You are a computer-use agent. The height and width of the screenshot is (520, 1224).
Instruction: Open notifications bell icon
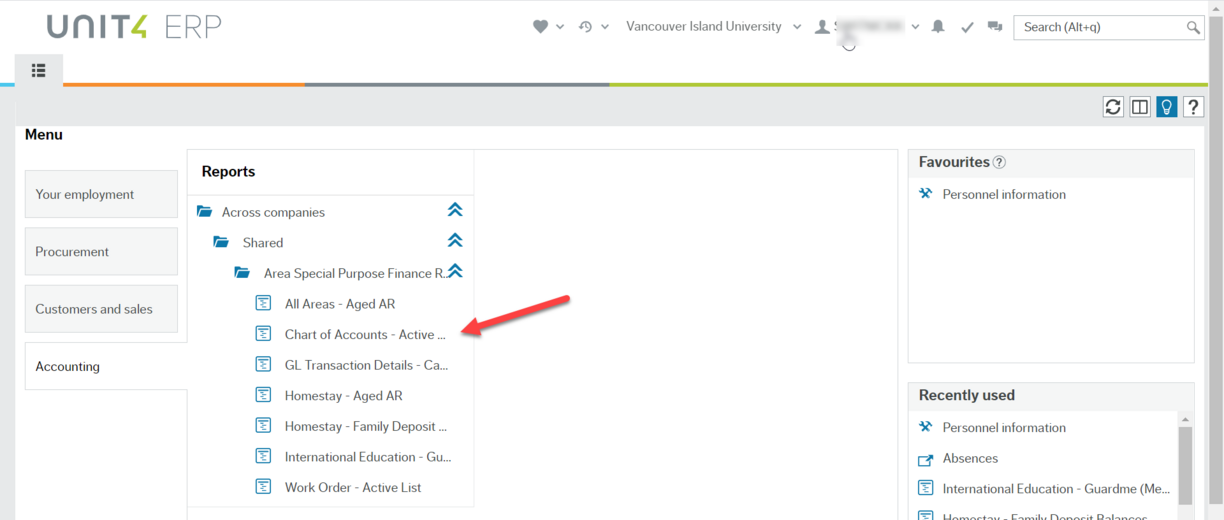pos(938,27)
